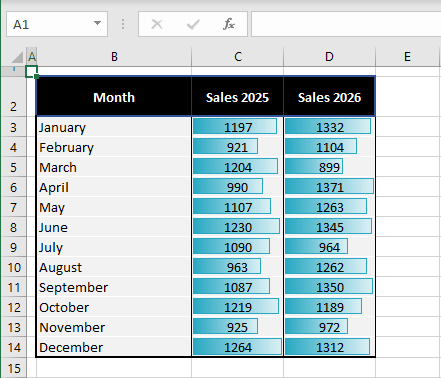Click the cell with value 1107
The width and height of the screenshot is (441, 378).
[238, 207]
